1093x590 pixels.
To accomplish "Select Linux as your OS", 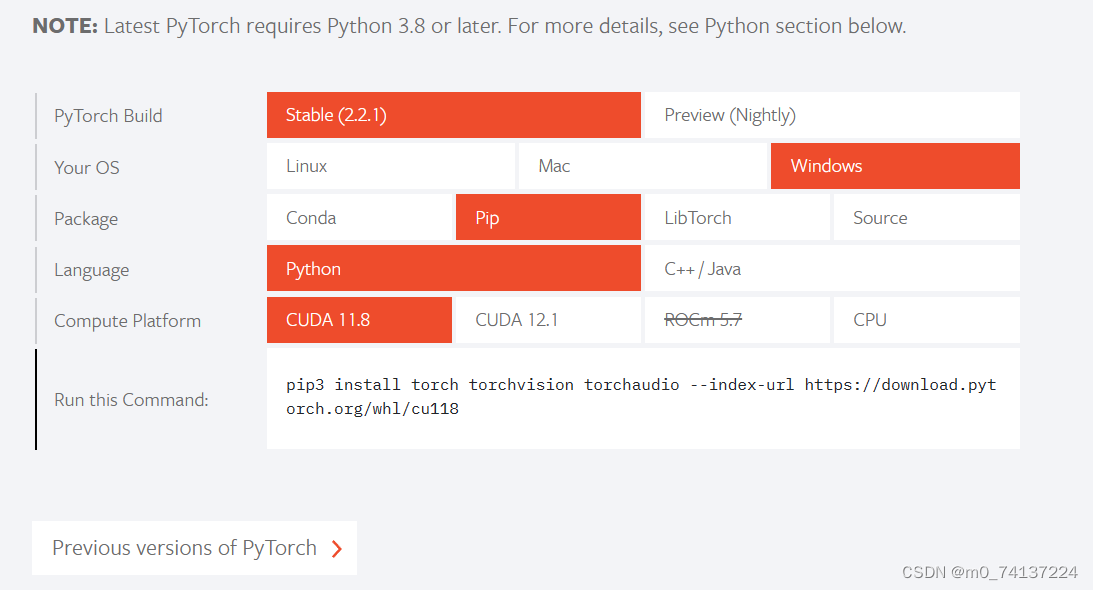I will click(391, 166).
